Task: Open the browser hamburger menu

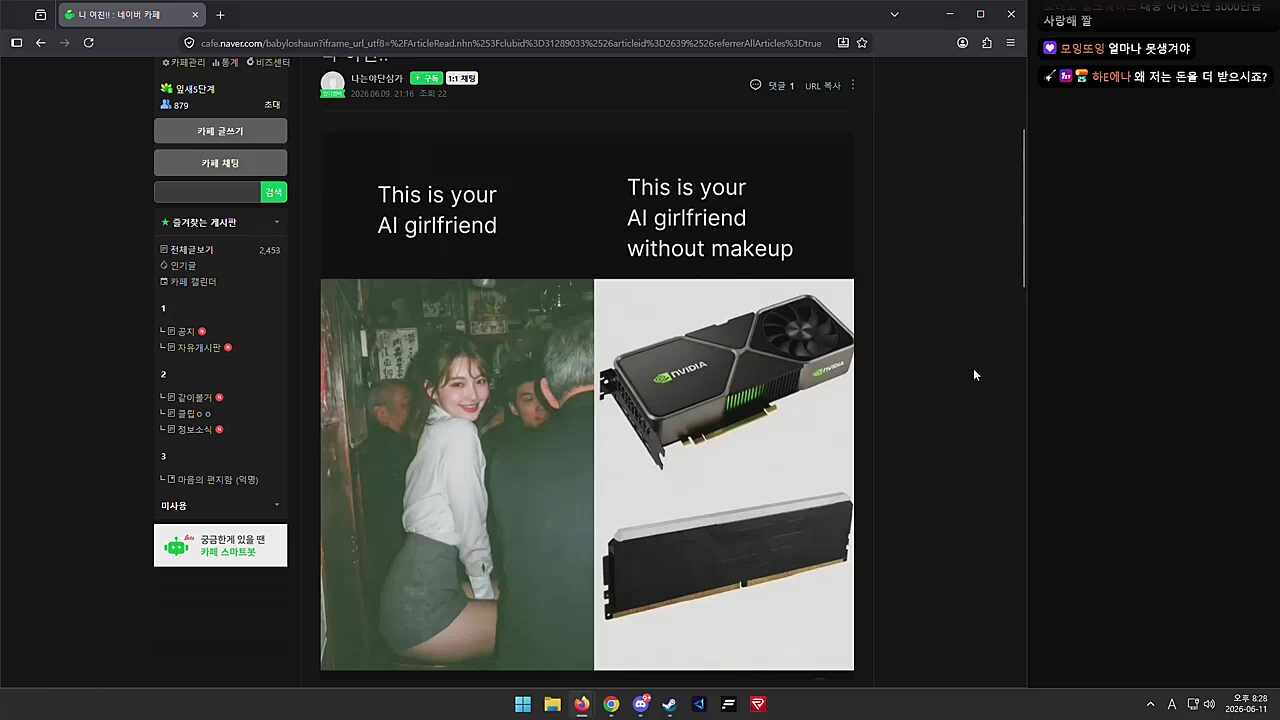Action: [1010, 43]
